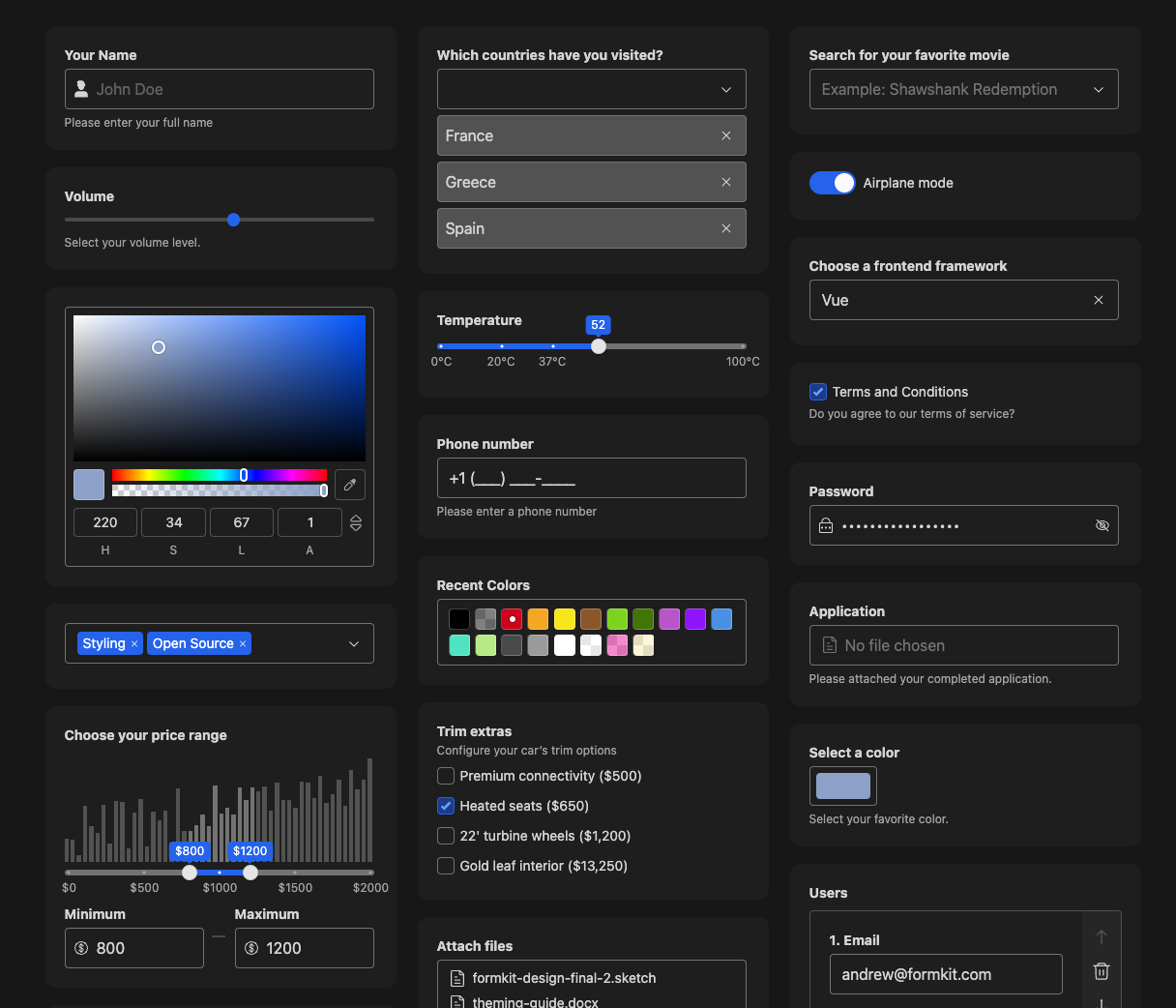
Task: Remove France from visited countries
Action: pyautogui.click(x=726, y=135)
